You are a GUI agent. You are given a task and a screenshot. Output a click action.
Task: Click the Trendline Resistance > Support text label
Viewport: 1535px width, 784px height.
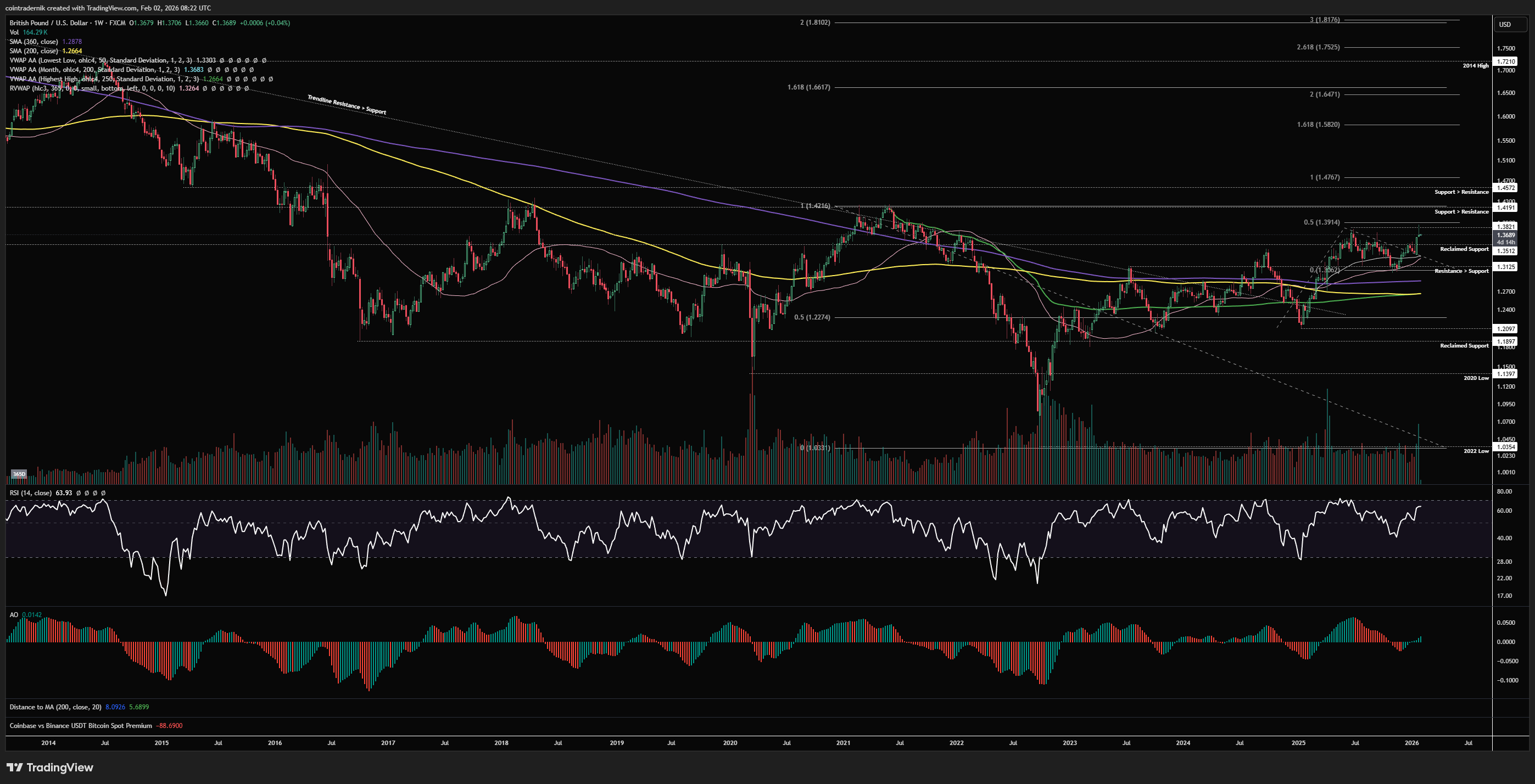click(347, 105)
